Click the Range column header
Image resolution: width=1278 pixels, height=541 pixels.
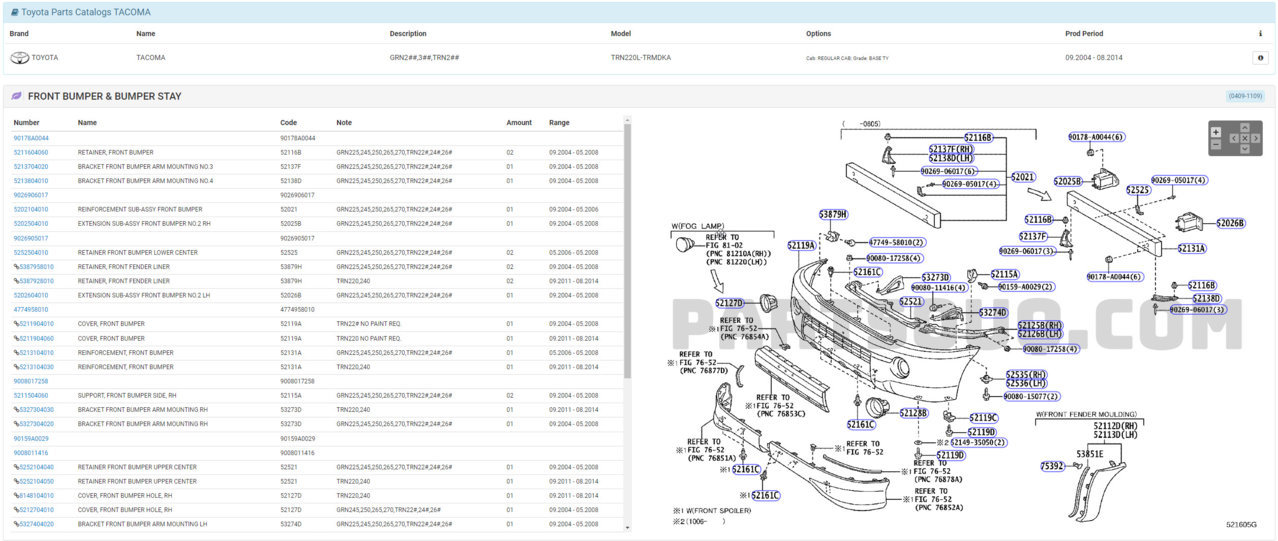559,123
